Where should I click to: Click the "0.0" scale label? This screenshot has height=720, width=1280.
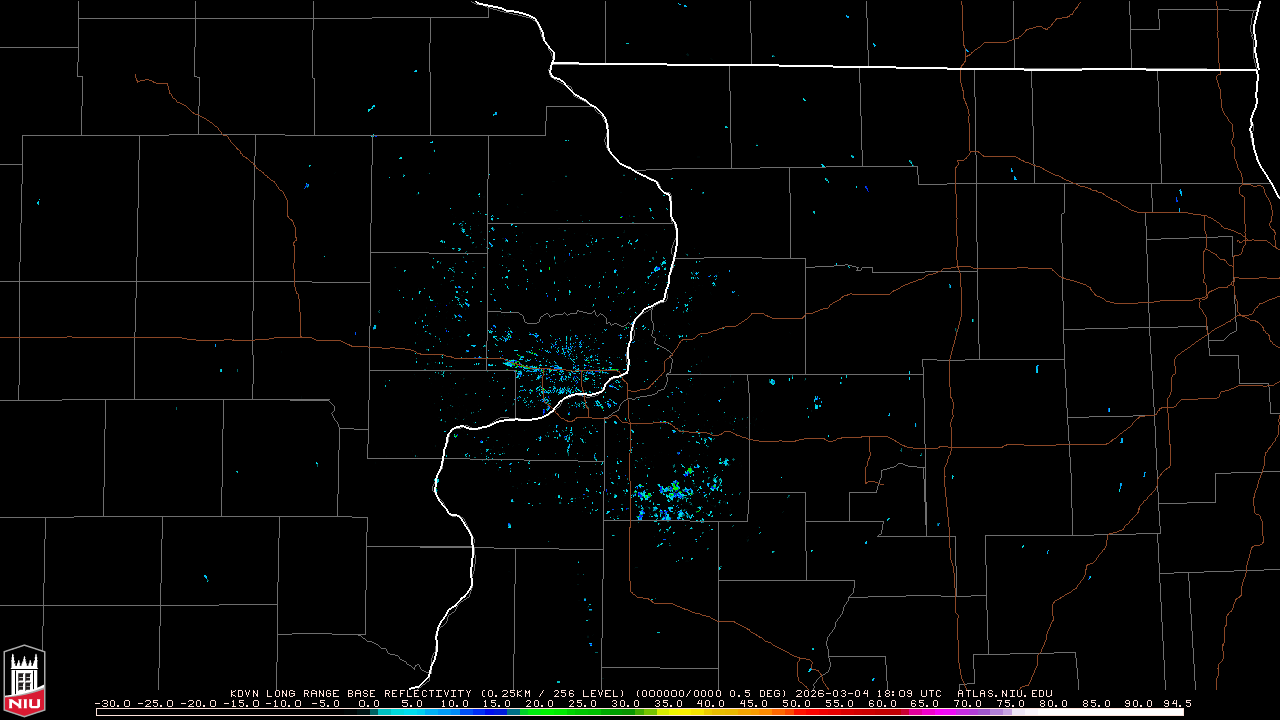(370, 703)
